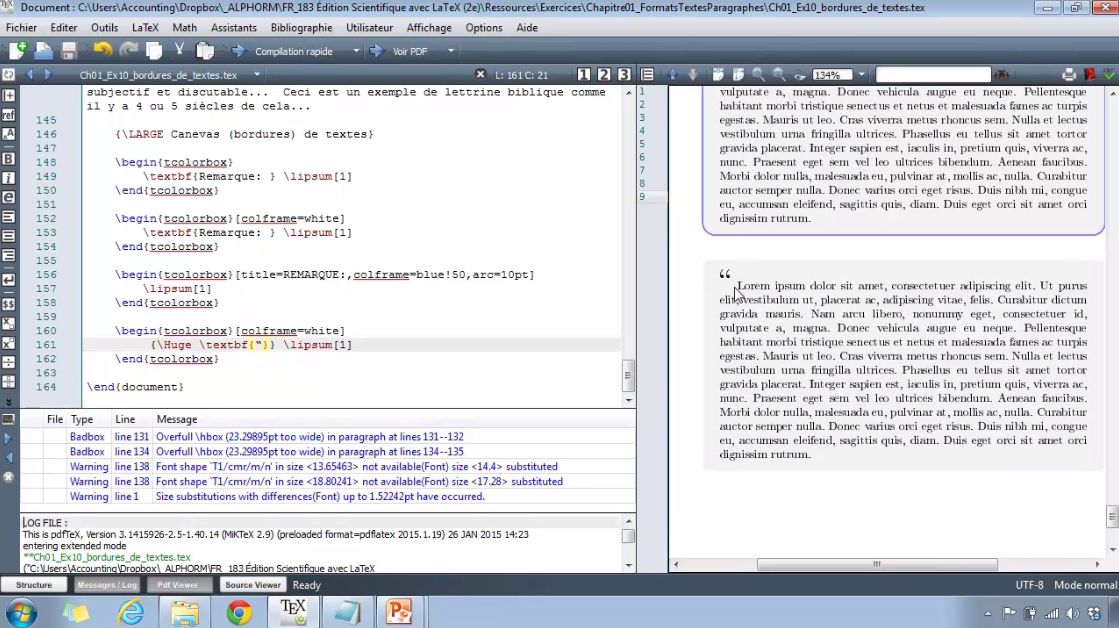
Task: Toggle the Structure panel at the bottom
Action: coord(35,584)
